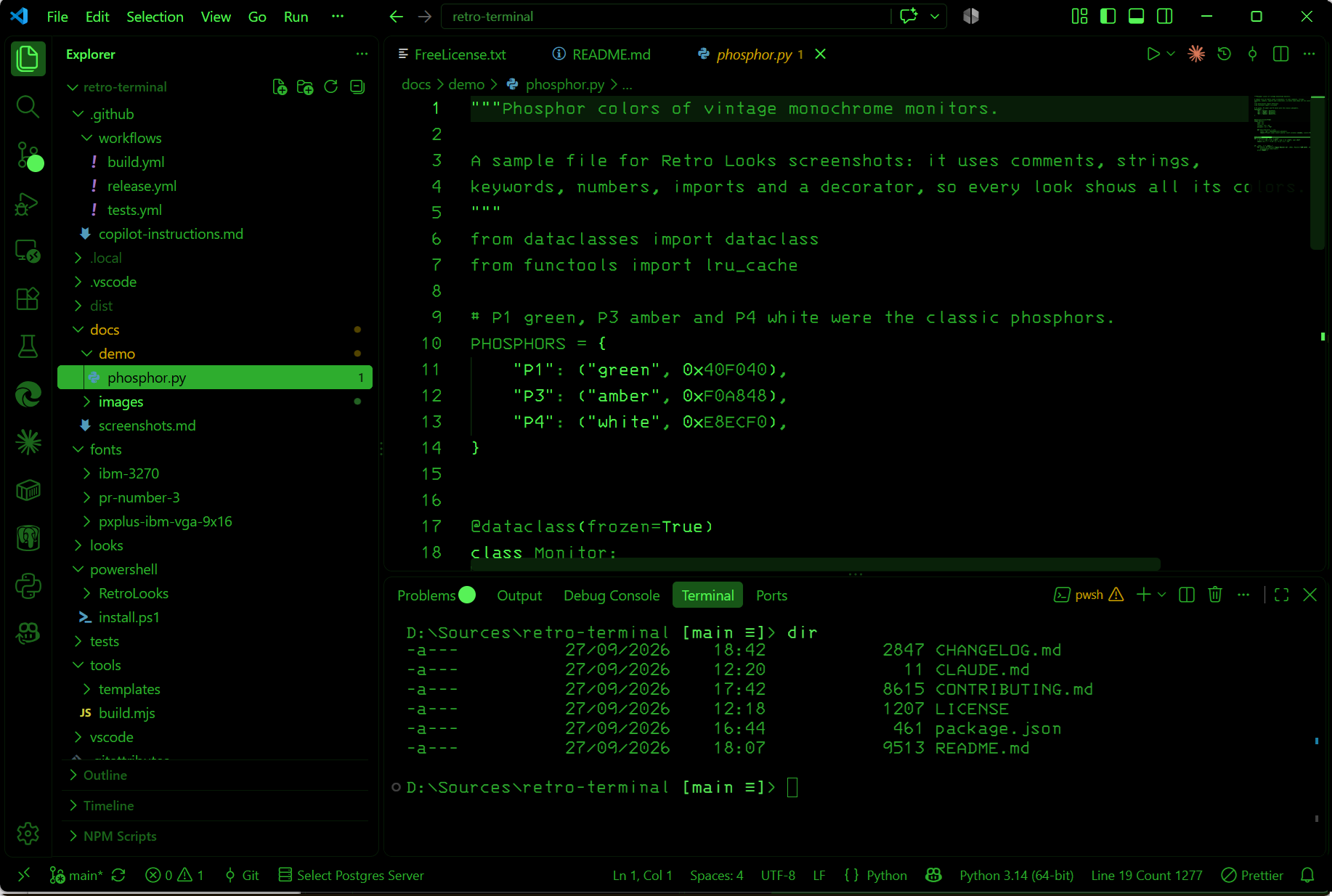Screen dimensions: 1332x896
Task: Click main* branch in status bar
Action: tap(77, 876)
